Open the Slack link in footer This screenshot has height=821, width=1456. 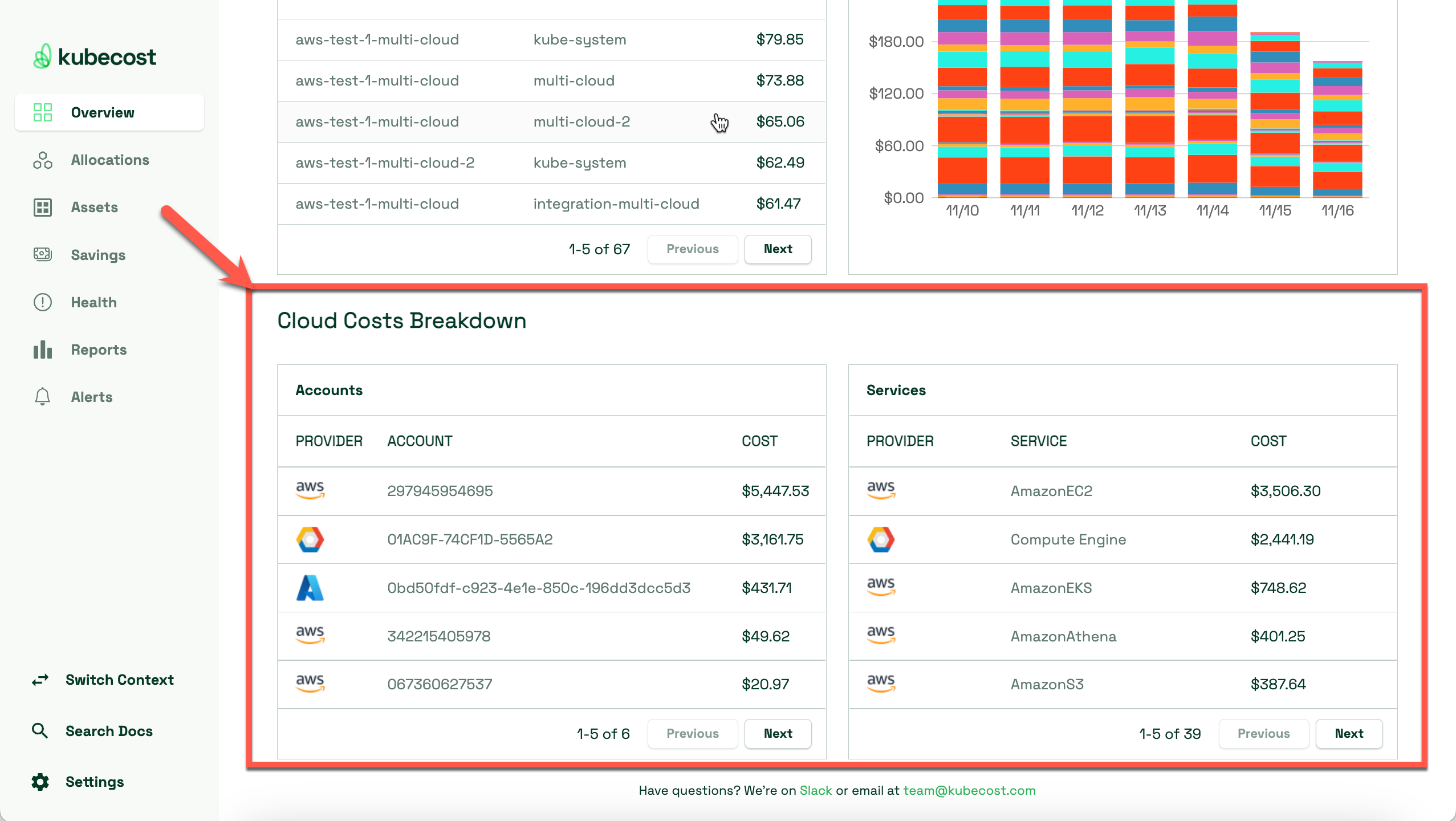click(816, 790)
